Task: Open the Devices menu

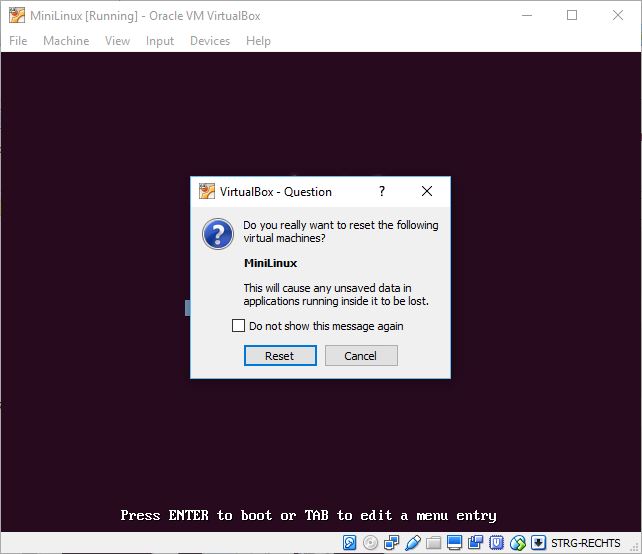Action: 210,41
